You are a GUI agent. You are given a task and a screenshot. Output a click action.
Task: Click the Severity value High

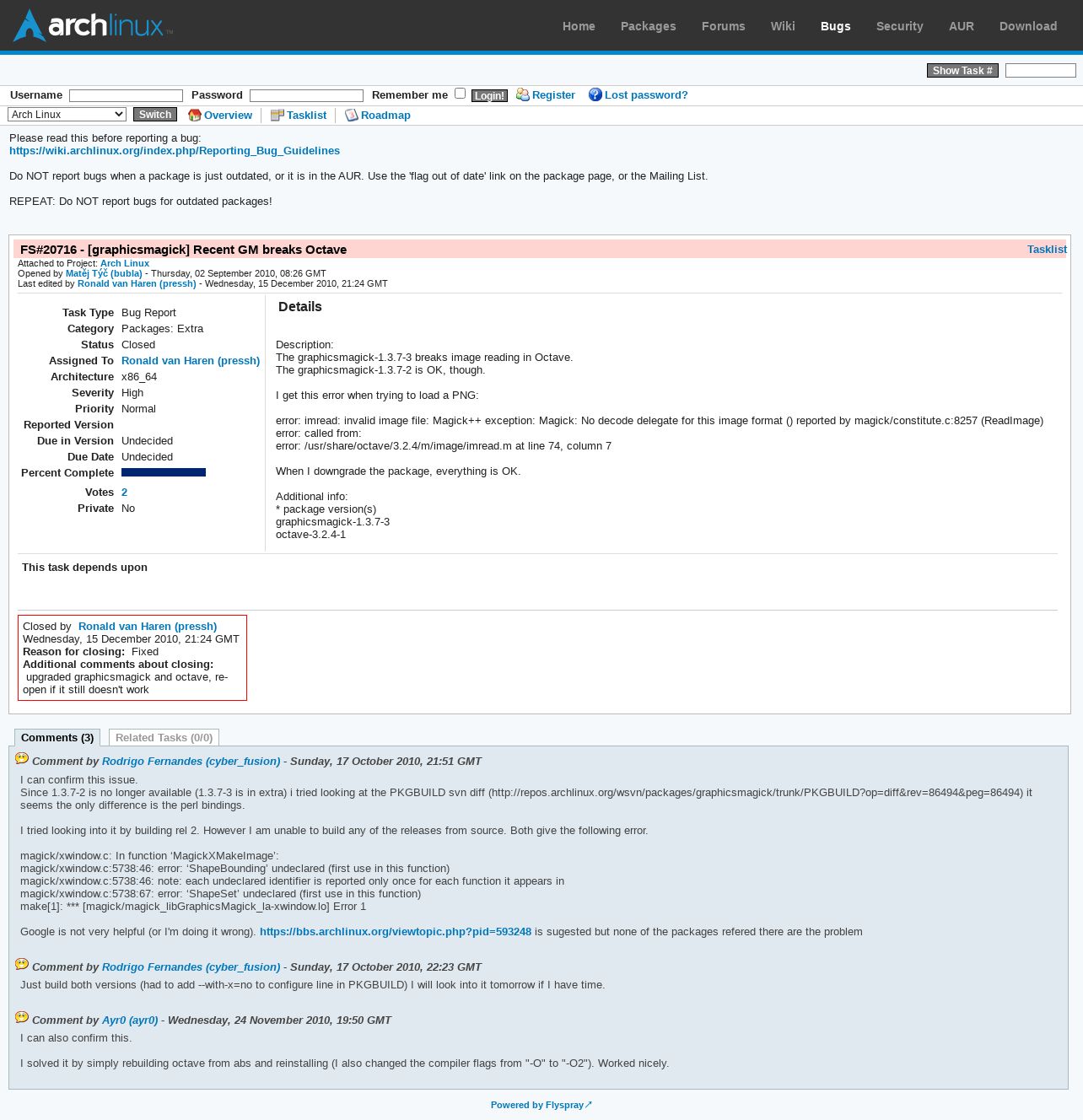132,393
